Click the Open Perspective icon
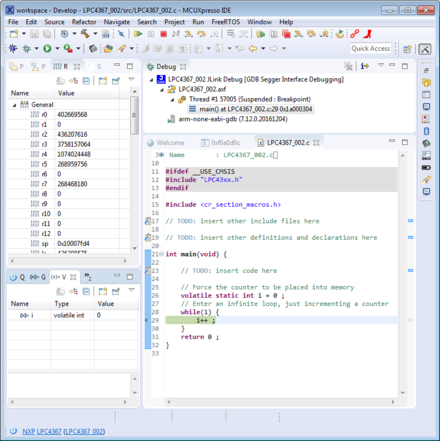 click(x=407, y=49)
